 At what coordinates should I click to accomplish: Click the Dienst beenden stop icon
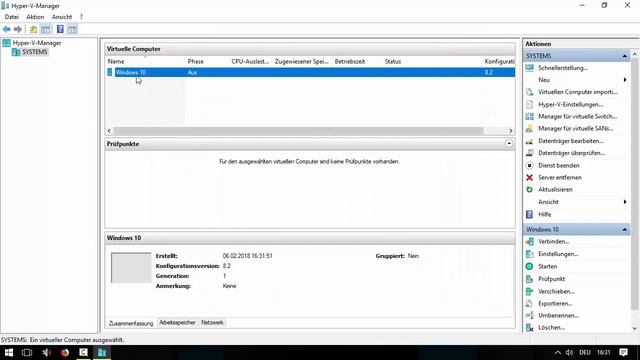pos(529,165)
